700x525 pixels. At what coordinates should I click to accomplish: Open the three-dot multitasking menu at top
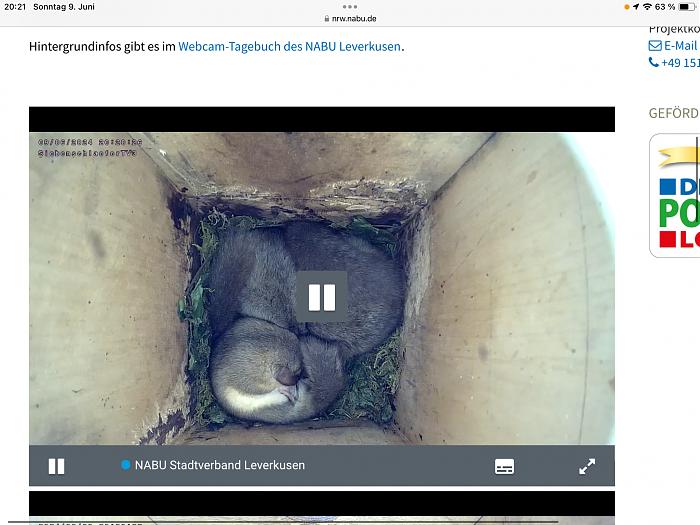pyautogui.click(x=350, y=6)
